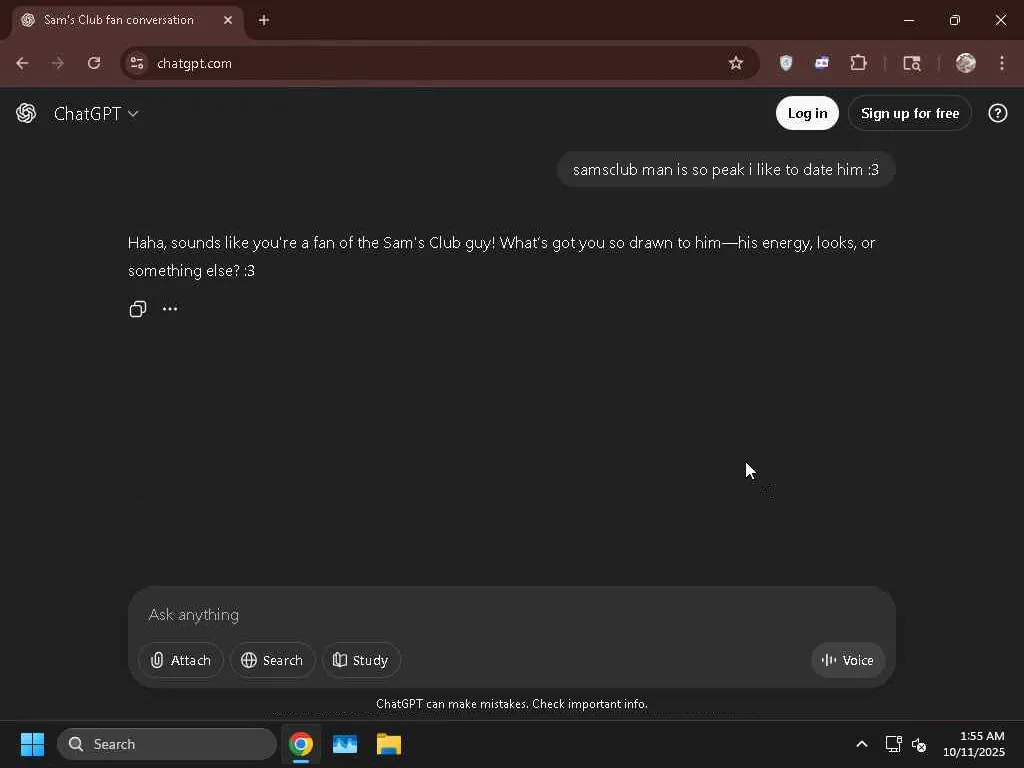Screen dimensions: 1024x768
Task: Open the Chrome profile avatar
Action: (965, 63)
